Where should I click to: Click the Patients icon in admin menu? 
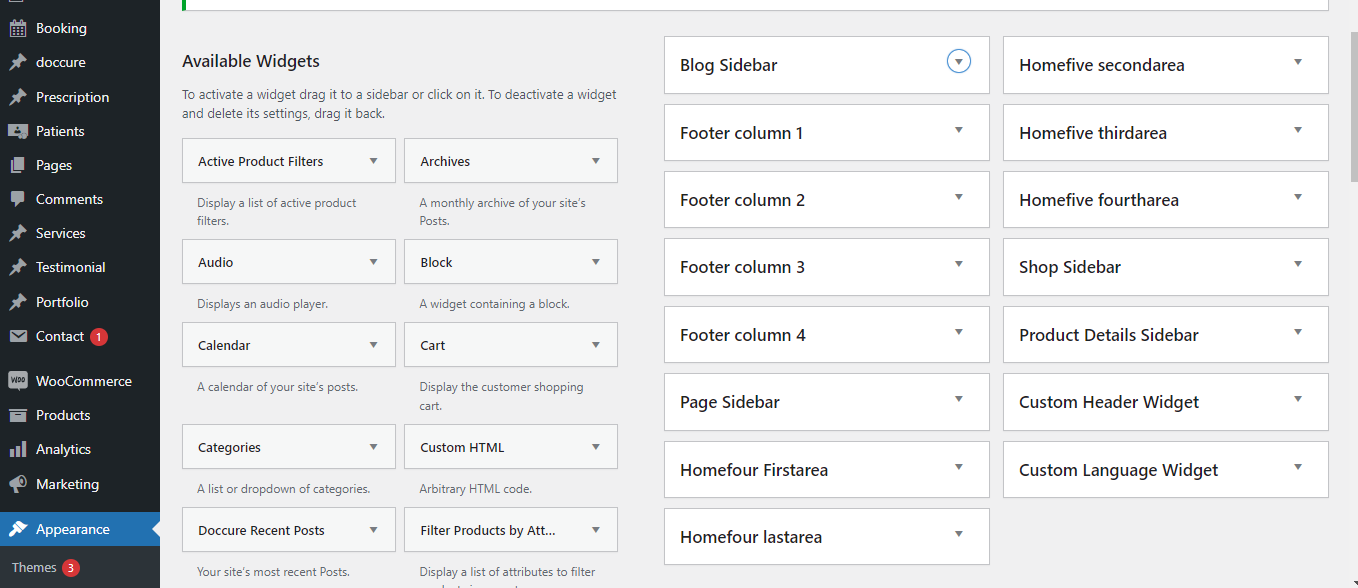(x=18, y=131)
